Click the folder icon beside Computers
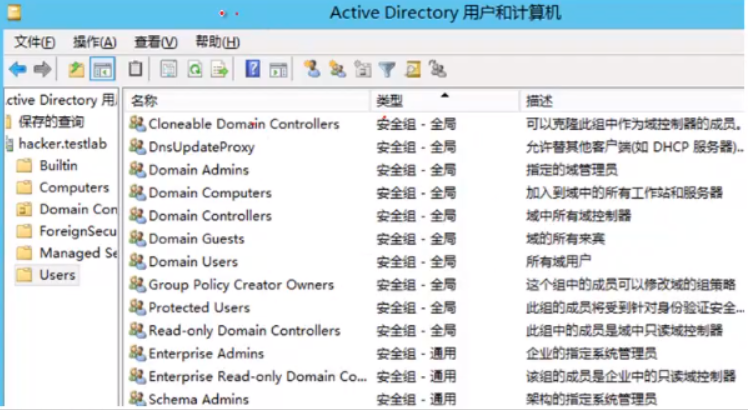This screenshot has height=411, width=748. tap(24, 187)
